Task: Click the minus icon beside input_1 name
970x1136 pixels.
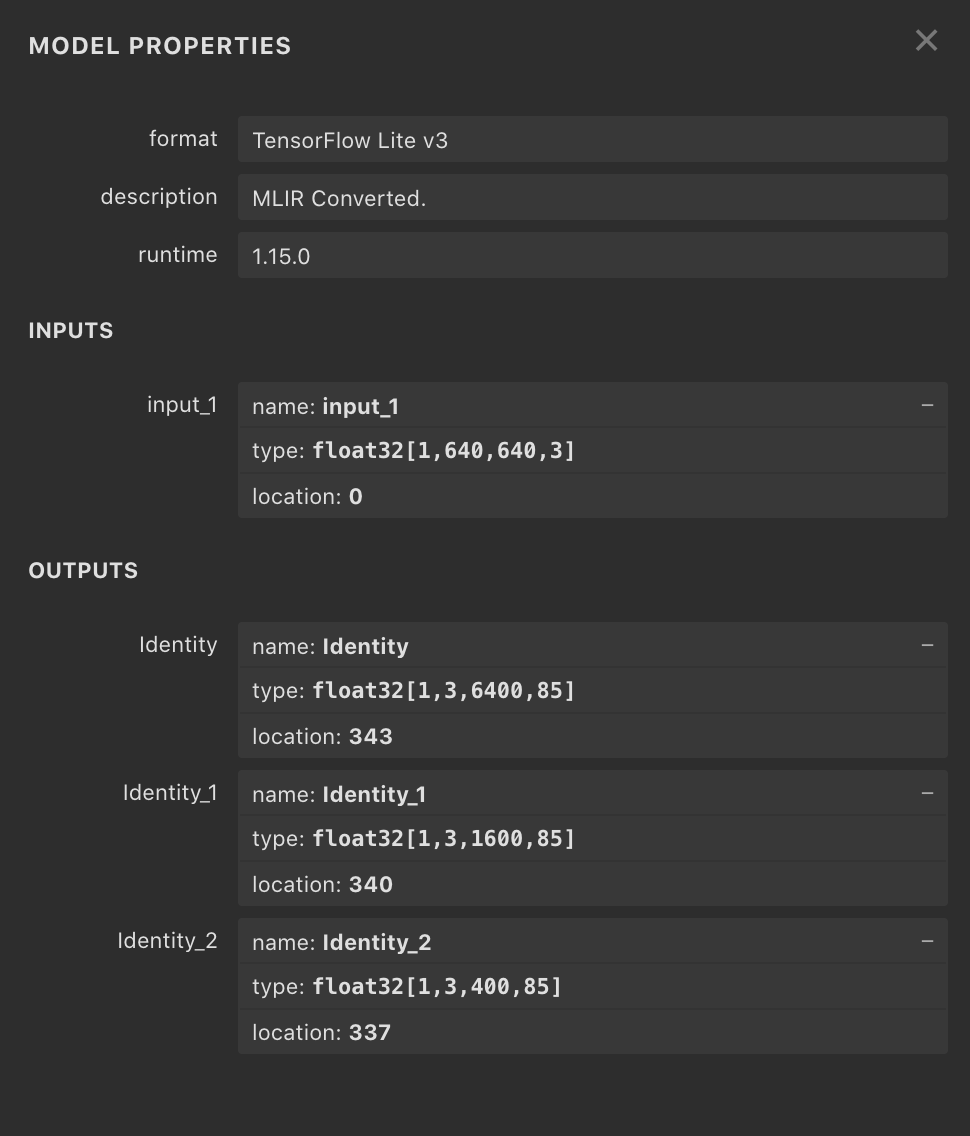Action: [x=926, y=405]
